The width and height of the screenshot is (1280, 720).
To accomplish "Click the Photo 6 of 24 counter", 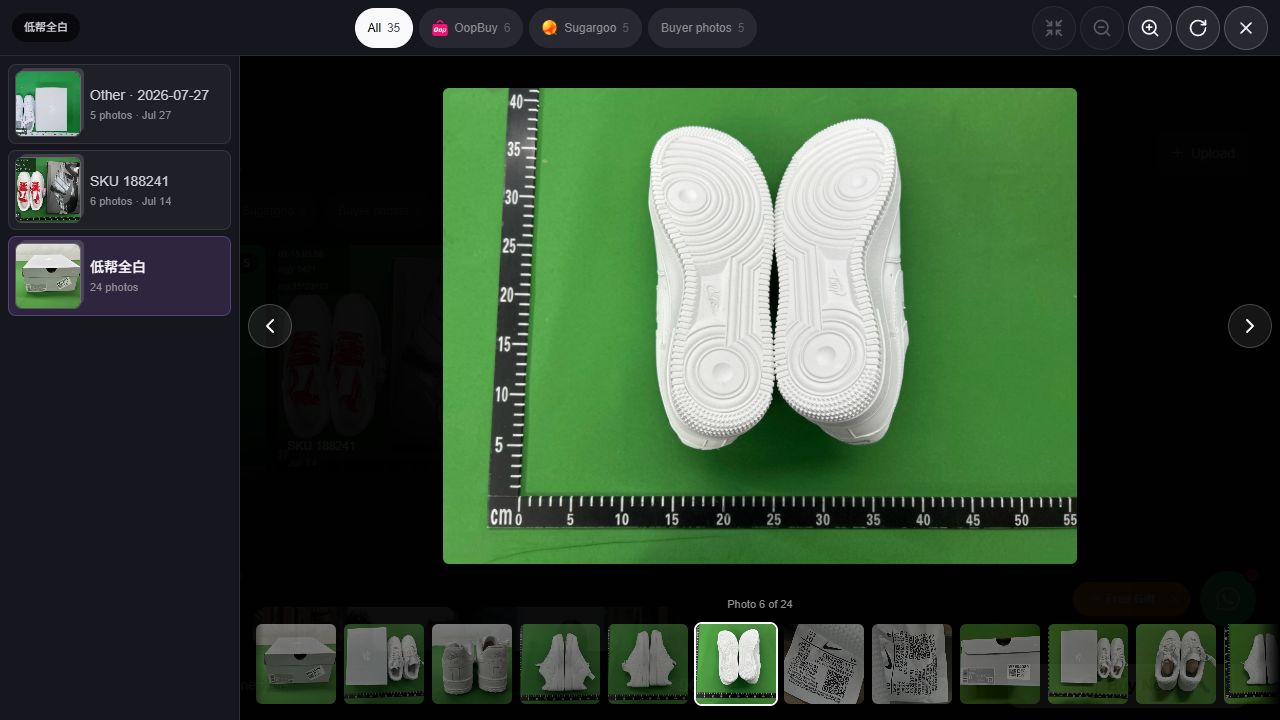I will 760,604.
